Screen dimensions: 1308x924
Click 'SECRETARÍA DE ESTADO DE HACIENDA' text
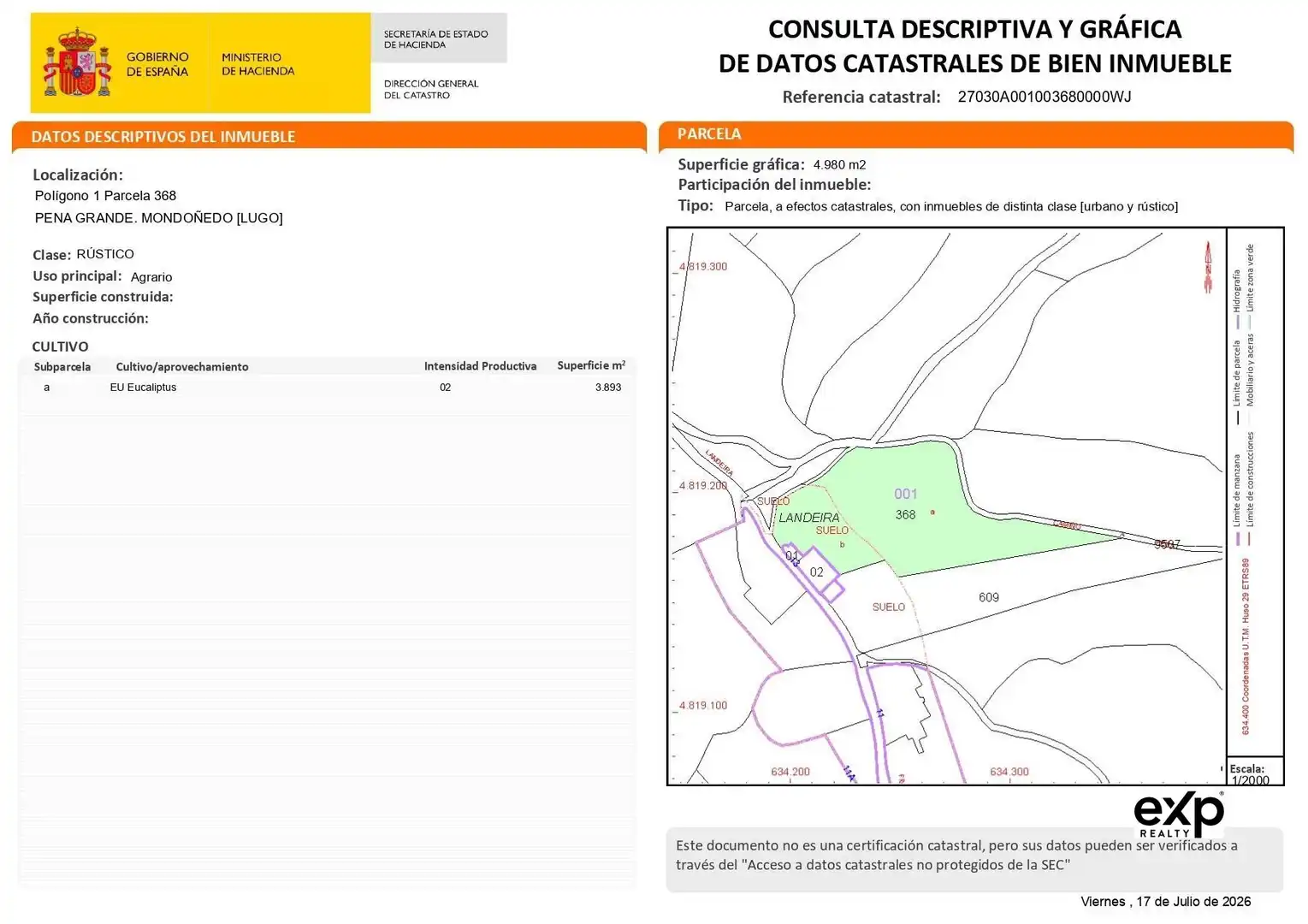[435, 39]
